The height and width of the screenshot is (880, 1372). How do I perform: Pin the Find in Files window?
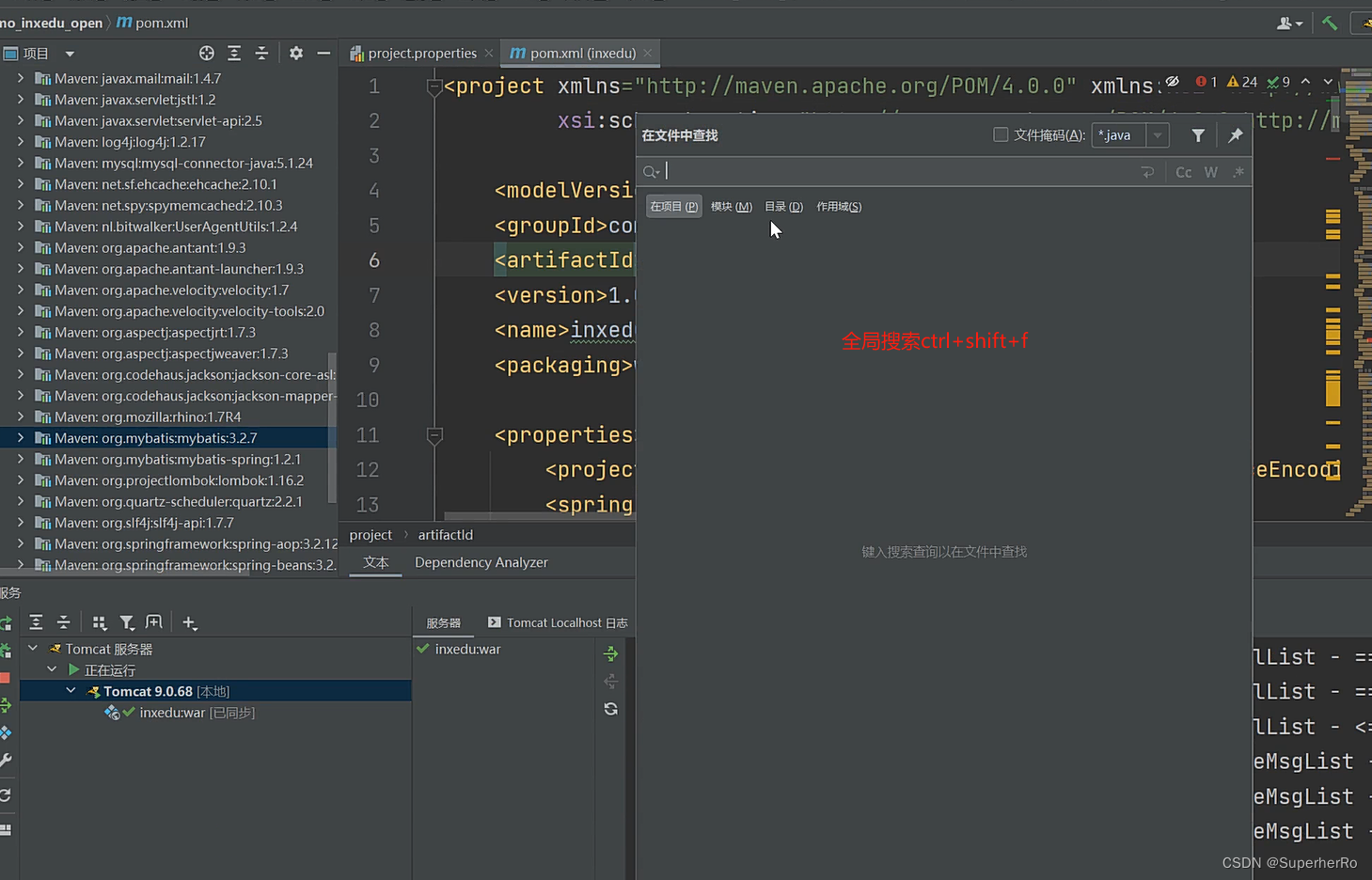(x=1236, y=135)
